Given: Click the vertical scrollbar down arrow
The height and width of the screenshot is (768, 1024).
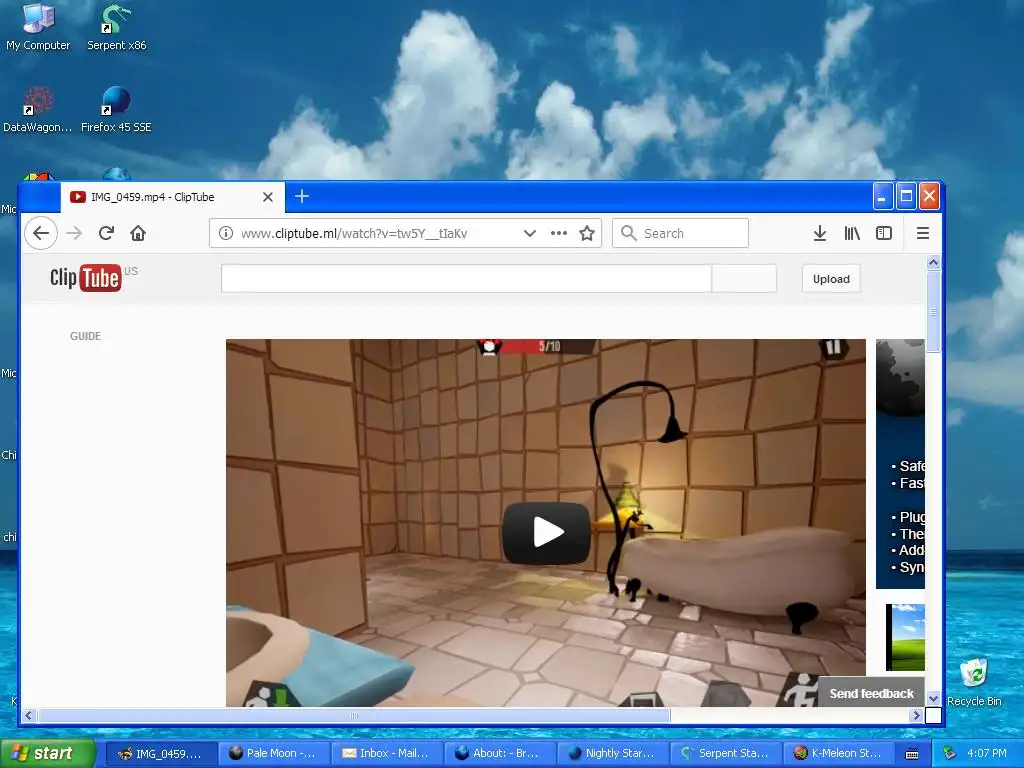Looking at the screenshot, I should [x=933, y=699].
